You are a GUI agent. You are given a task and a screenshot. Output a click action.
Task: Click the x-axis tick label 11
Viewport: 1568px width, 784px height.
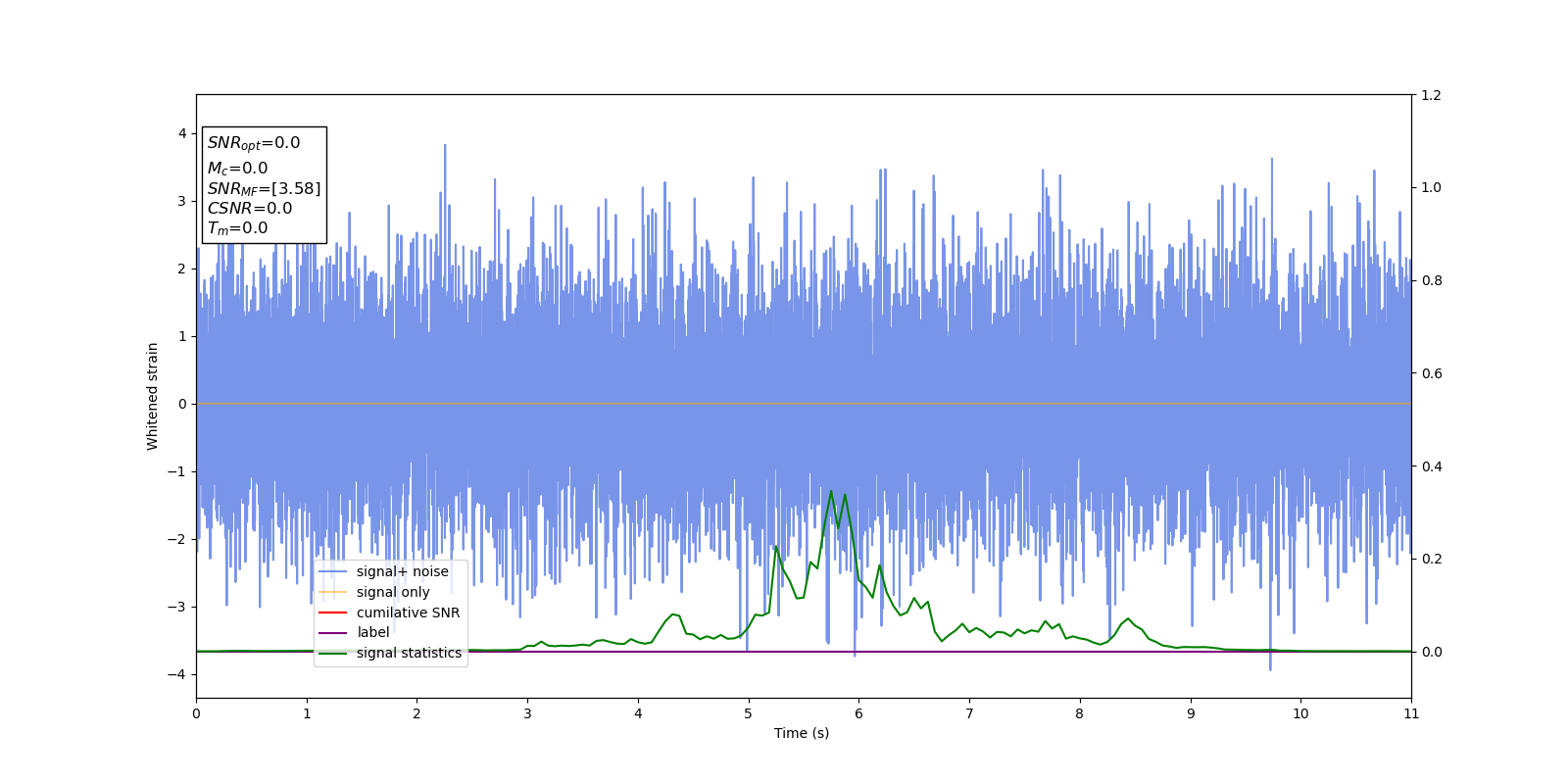pyautogui.click(x=1411, y=713)
